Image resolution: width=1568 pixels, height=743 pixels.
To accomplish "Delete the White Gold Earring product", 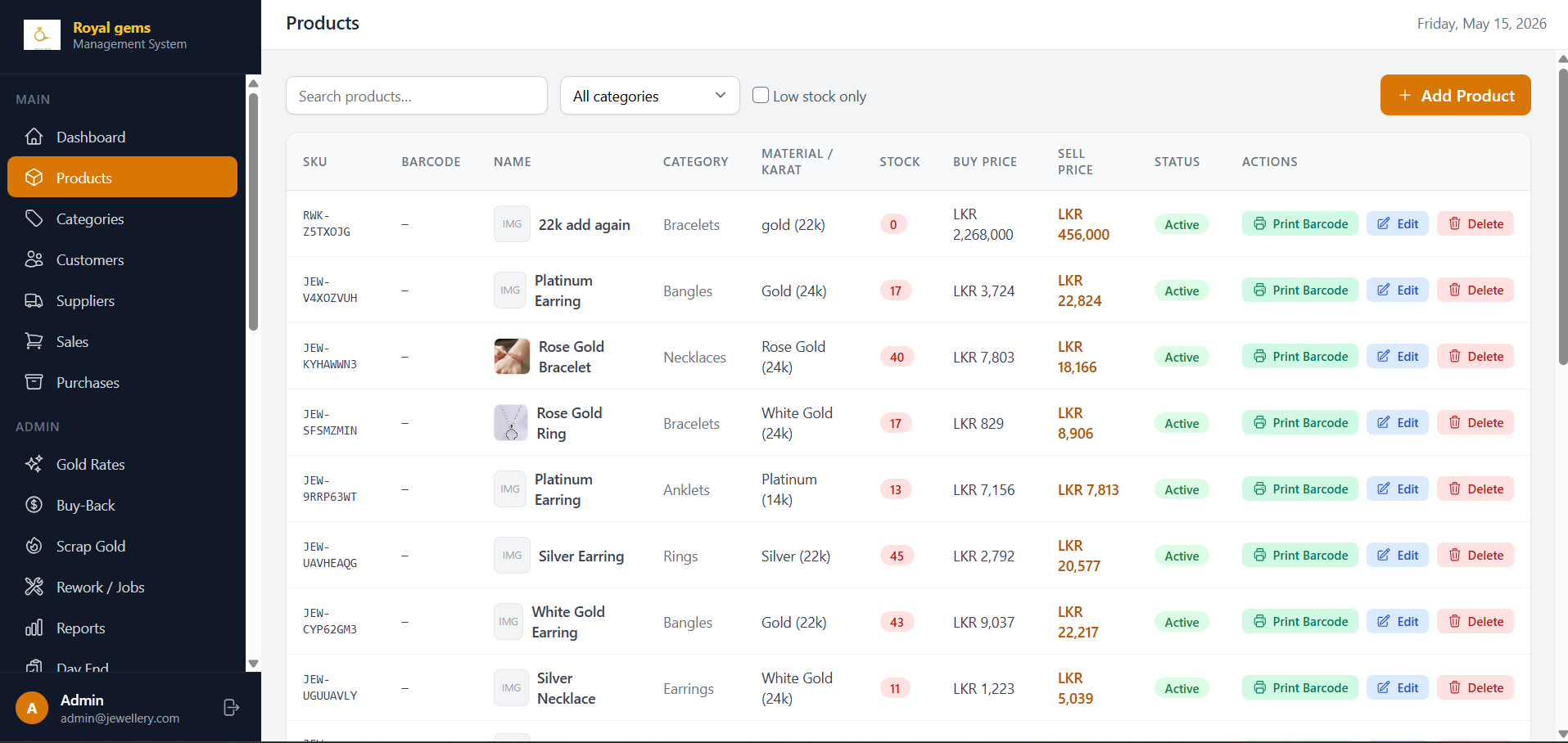I will point(1475,621).
